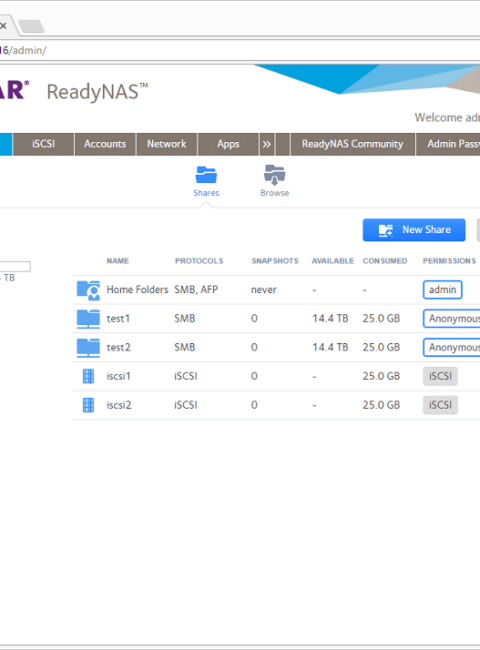Click iscsi1 protocol 'iSCSI' cell
The image size is (480, 650).
[186, 376]
